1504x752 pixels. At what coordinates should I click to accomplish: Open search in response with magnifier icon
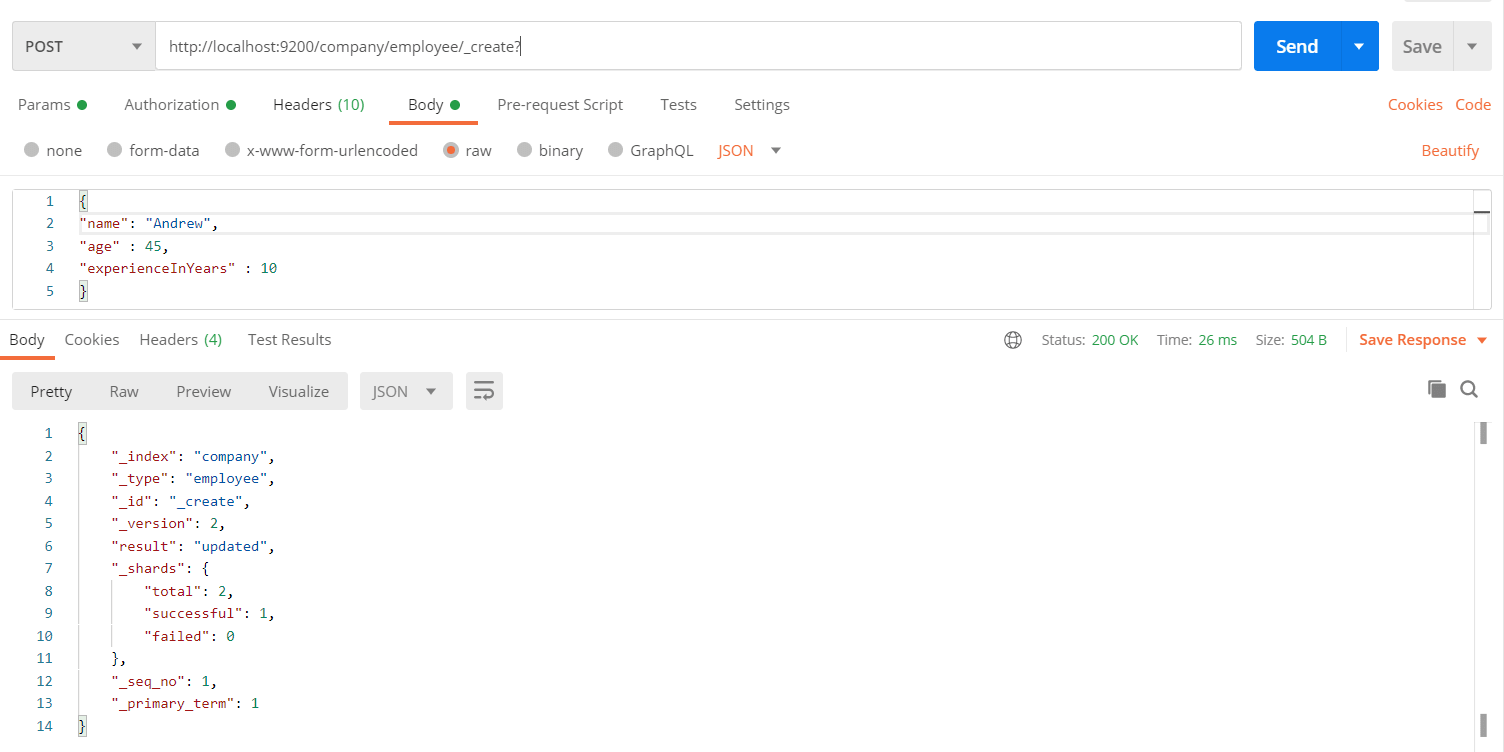(1469, 390)
